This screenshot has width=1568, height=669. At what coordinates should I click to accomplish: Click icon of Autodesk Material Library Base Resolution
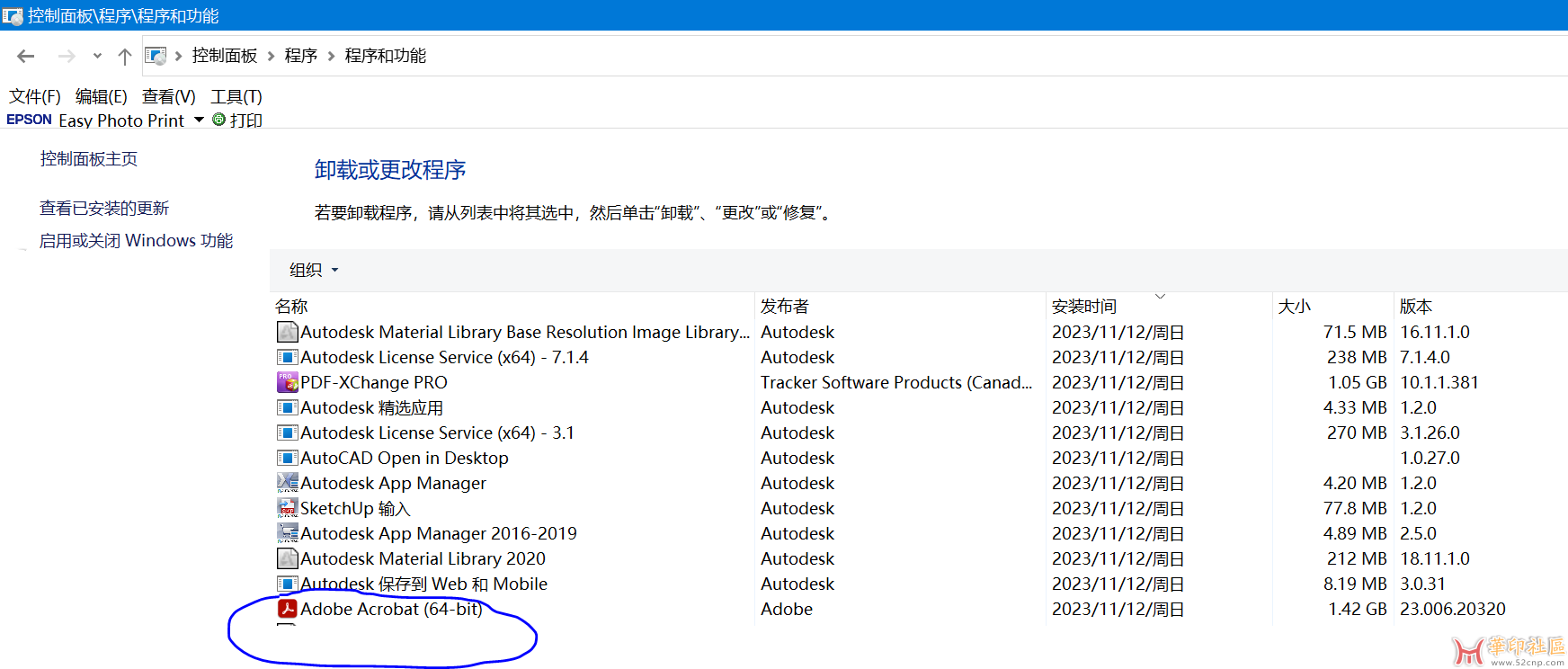[x=287, y=332]
